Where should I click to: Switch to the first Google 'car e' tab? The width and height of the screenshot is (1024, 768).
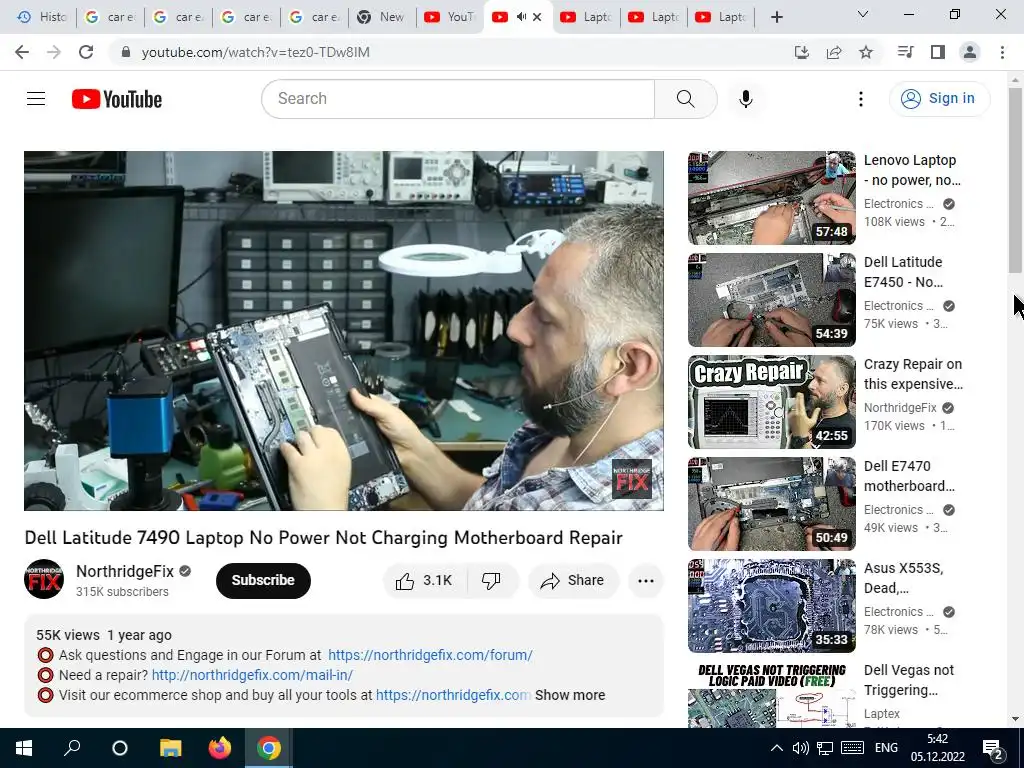click(110, 17)
